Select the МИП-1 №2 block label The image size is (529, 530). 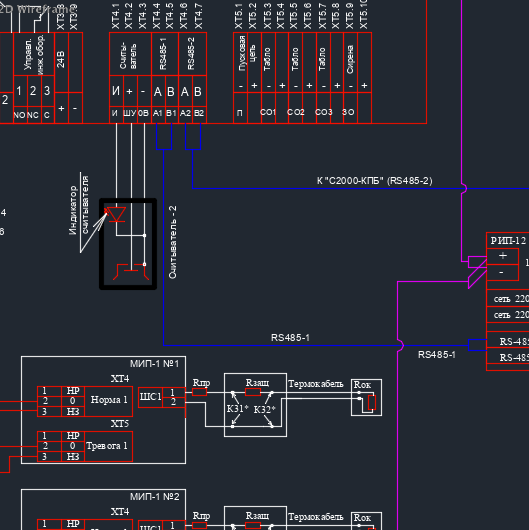(154, 497)
